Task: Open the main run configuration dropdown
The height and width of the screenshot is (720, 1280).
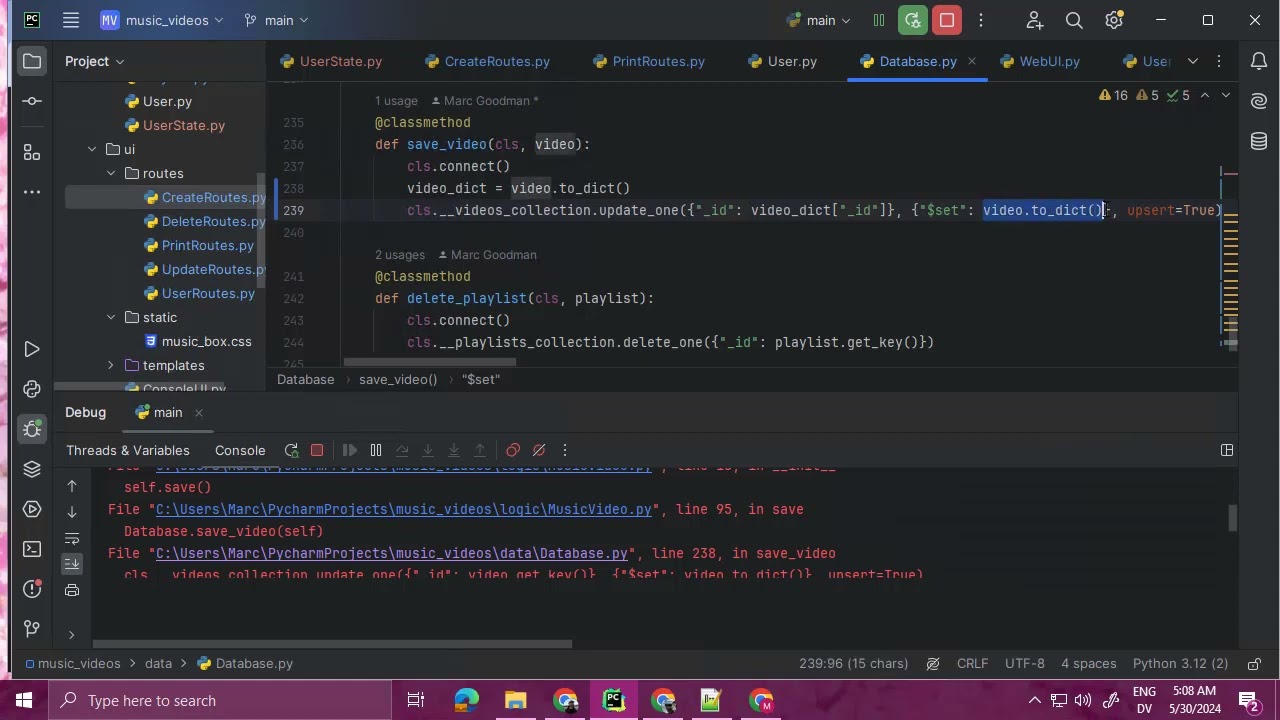Action: click(819, 20)
